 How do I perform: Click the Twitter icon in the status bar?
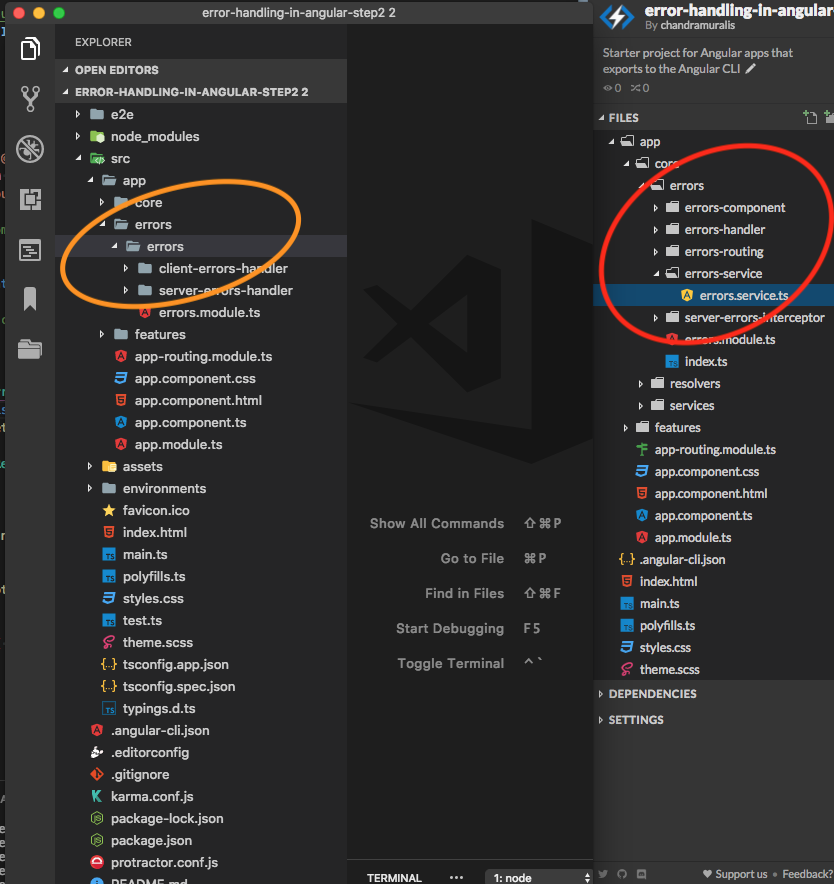(x=602, y=874)
